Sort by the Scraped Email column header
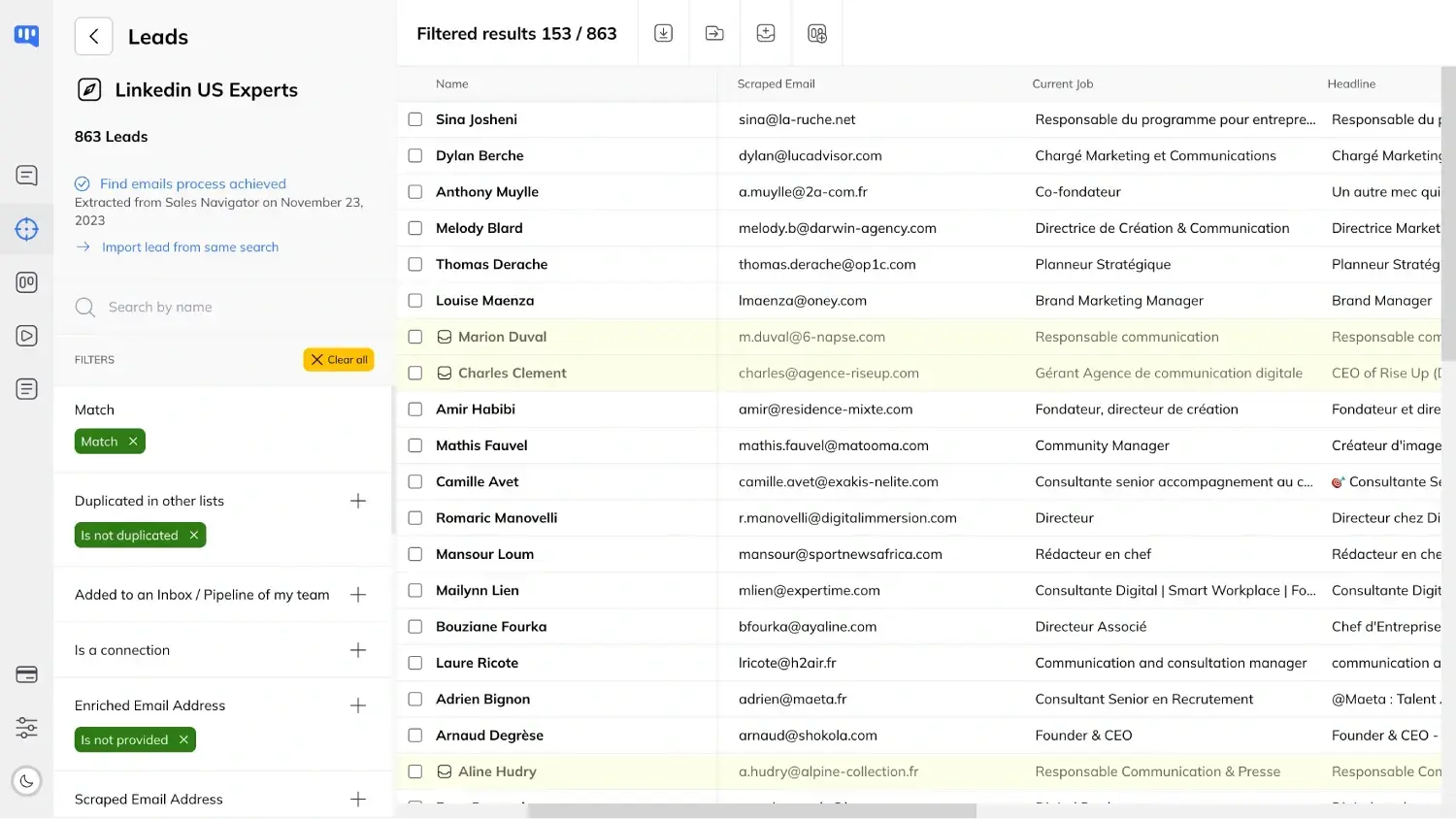Screen dimensions: 1456x819 (x=776, y=84)
